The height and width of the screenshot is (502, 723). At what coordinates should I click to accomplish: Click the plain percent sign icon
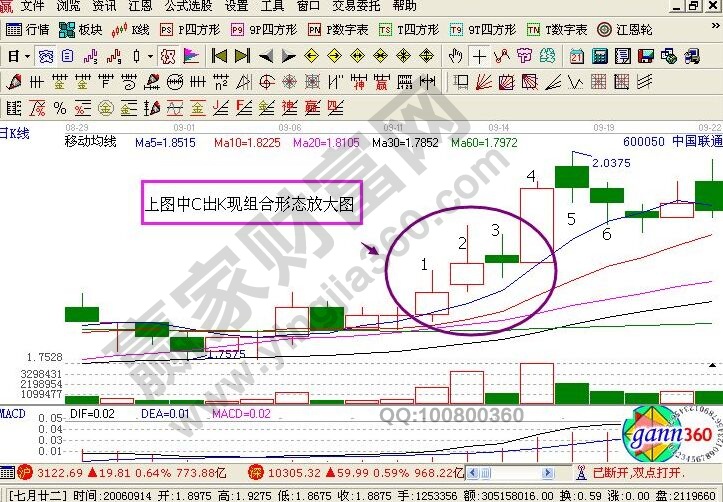pos(60,108)
